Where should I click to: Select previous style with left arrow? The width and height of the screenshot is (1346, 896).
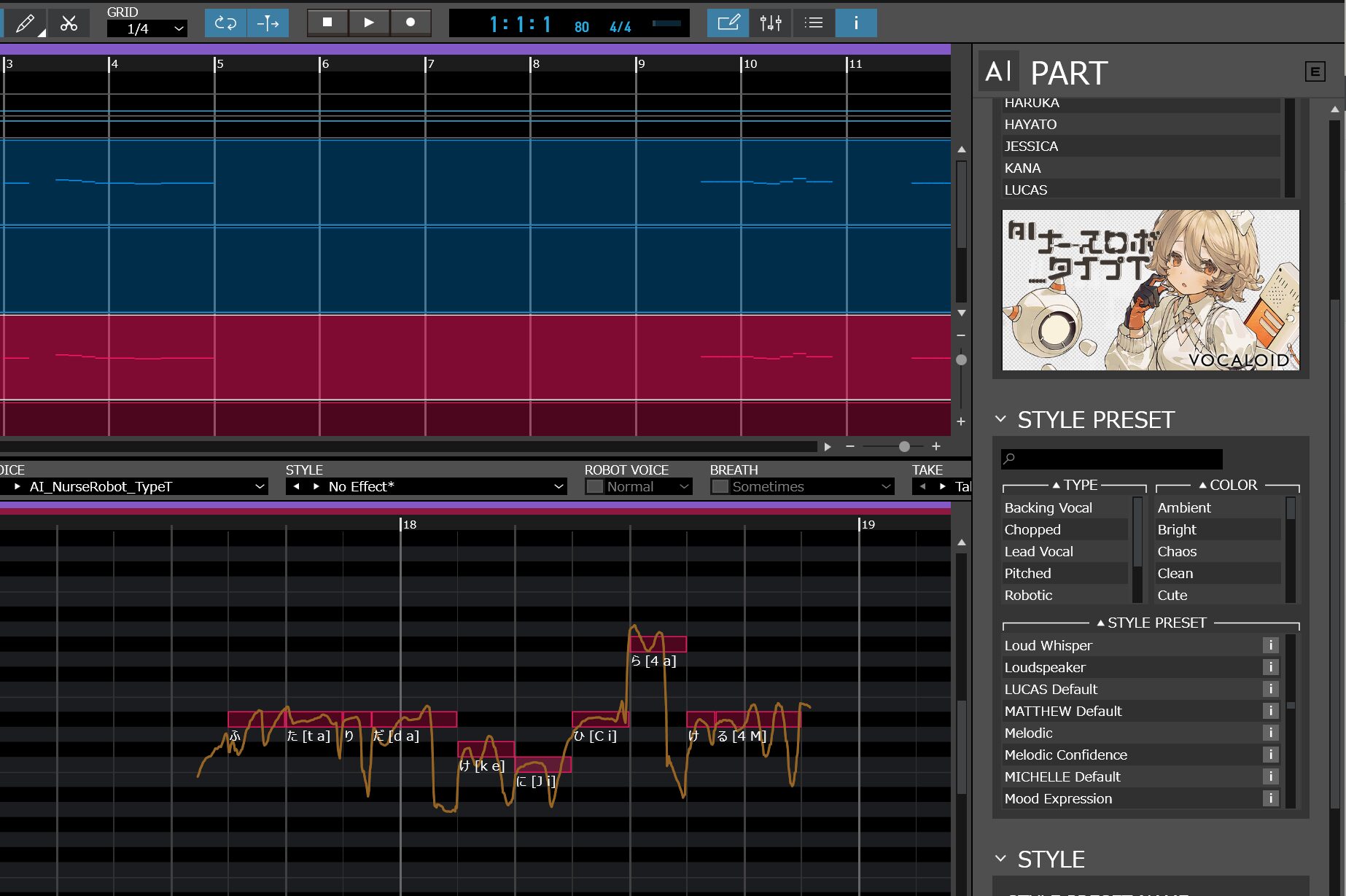tap(296, 486)
